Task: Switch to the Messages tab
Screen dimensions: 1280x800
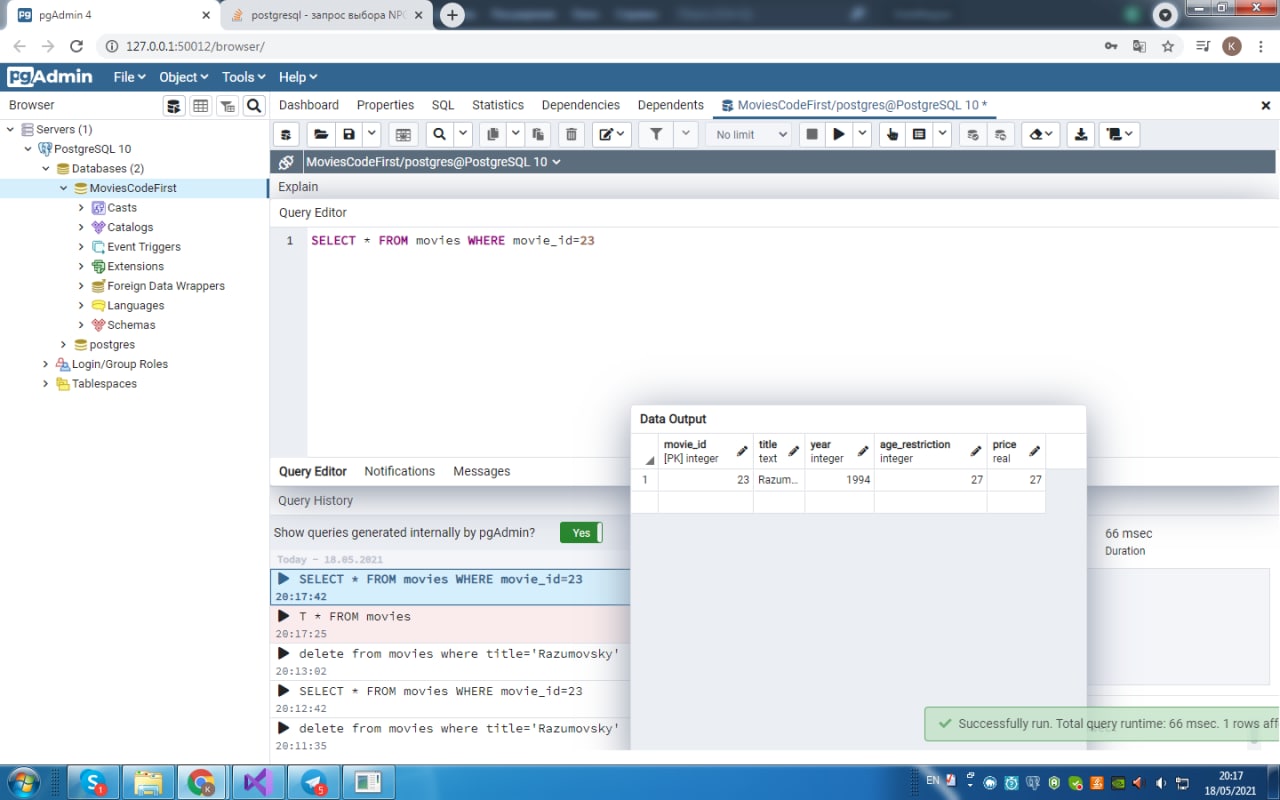Action: click(x=482, y=471)
